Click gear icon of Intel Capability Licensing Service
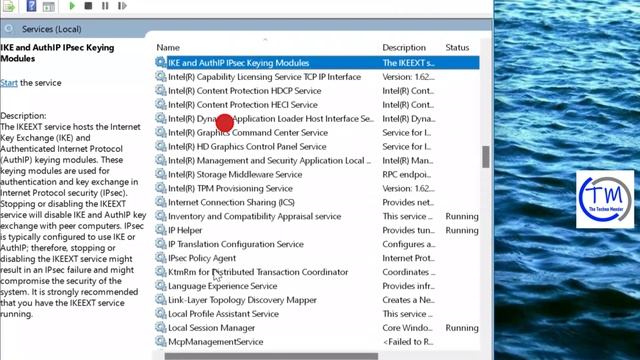Image resolution: width=640 pixels, height=360 pixels. tap(160, 76)
